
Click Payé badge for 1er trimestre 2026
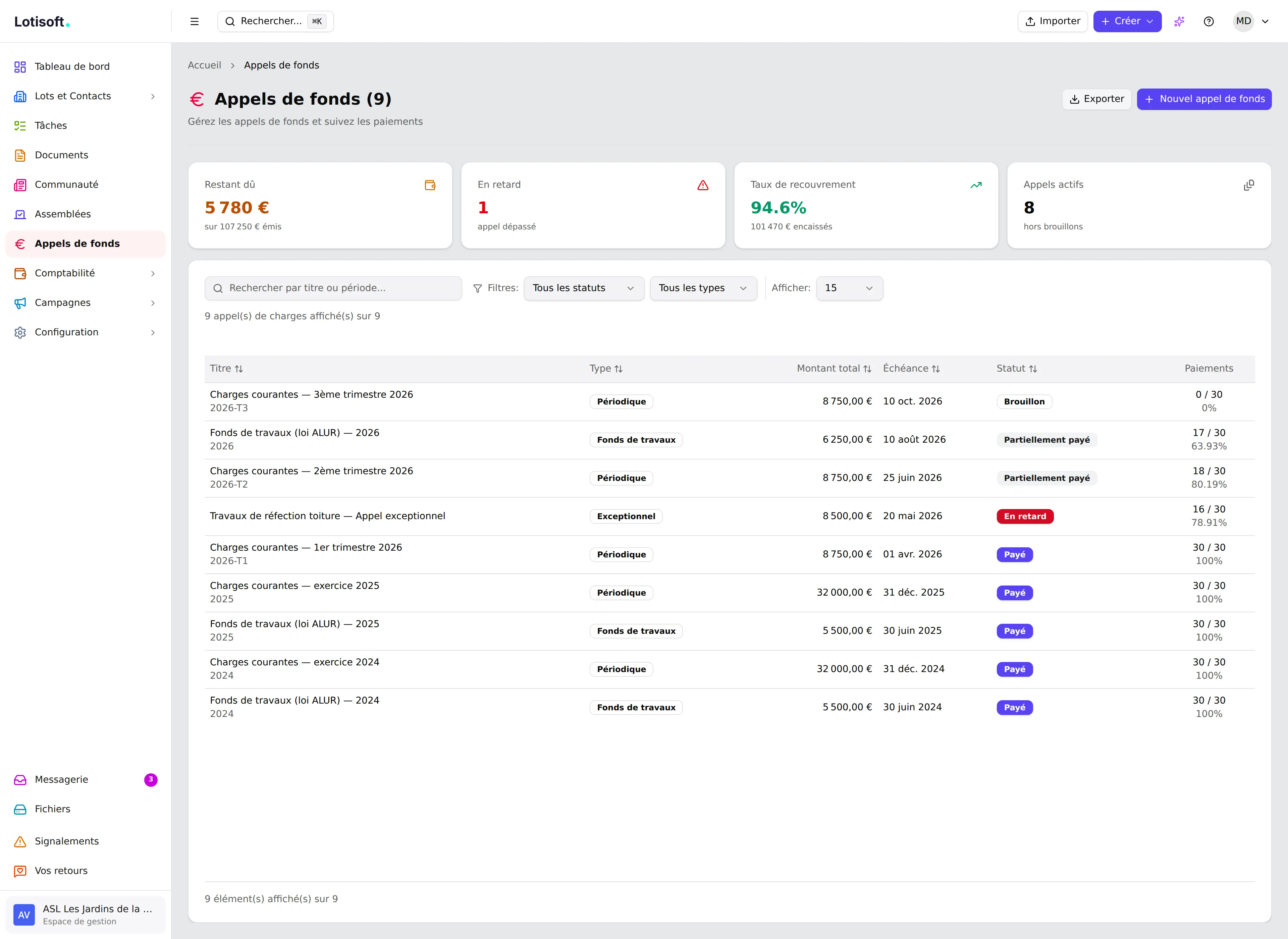[x=1015, y=555]
